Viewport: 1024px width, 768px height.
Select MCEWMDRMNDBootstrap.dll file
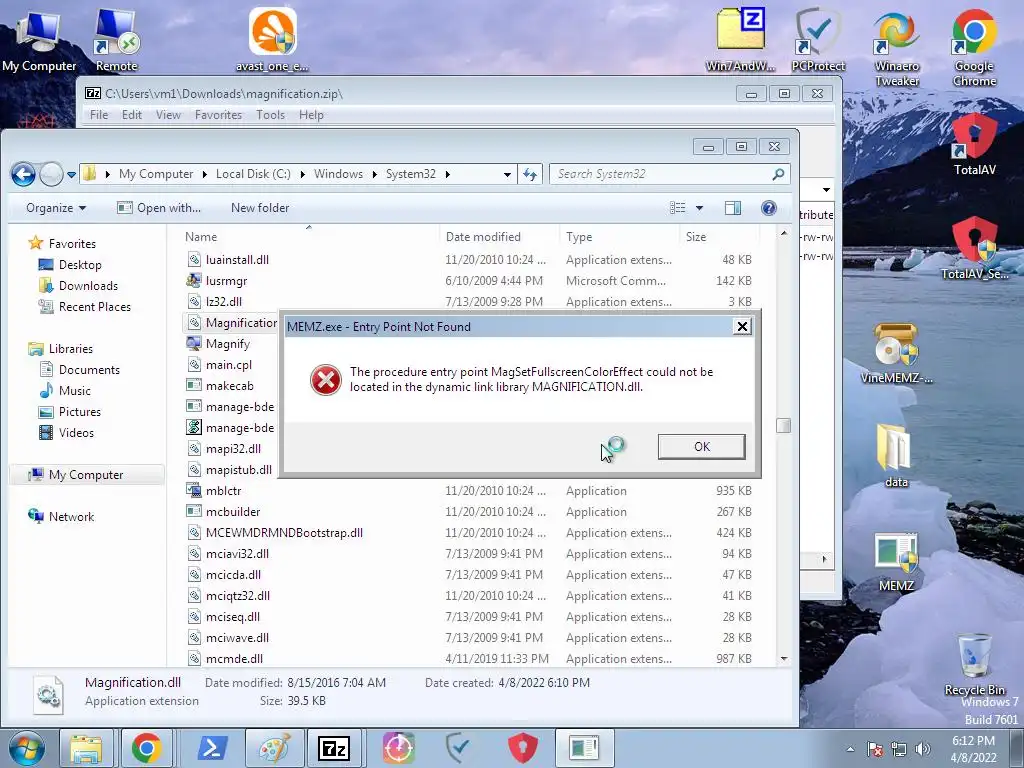468,533
